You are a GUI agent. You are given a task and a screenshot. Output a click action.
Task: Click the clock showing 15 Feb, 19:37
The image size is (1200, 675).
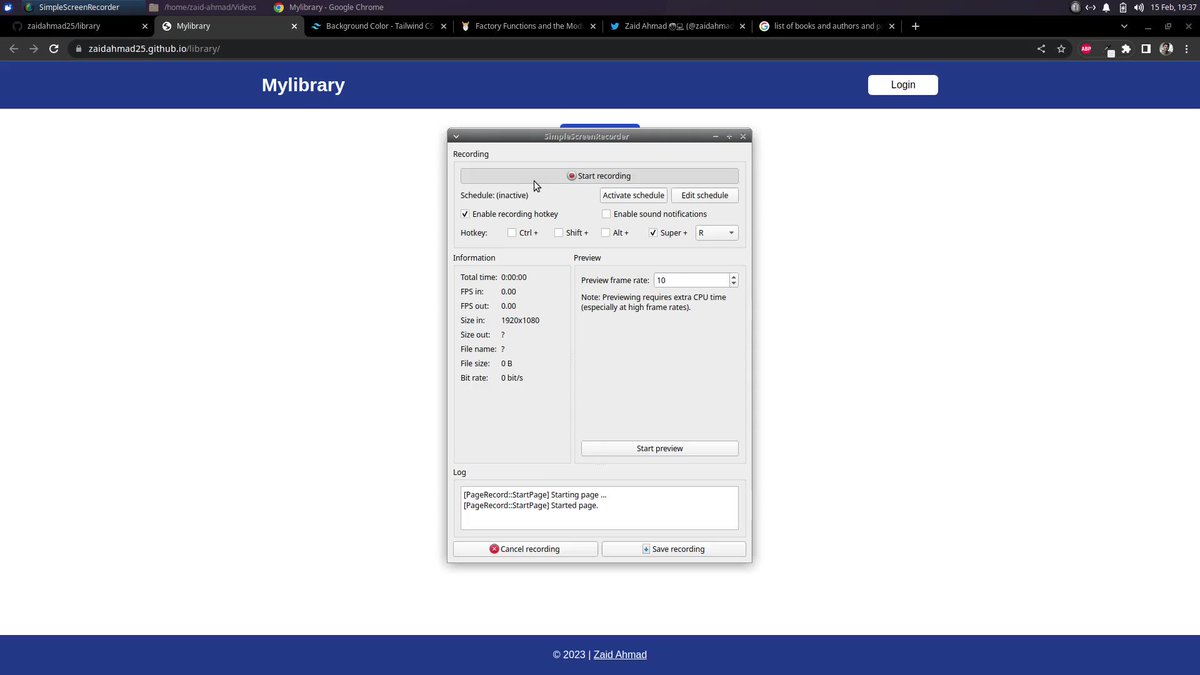pyautogui.click(x=1172, y=7)
